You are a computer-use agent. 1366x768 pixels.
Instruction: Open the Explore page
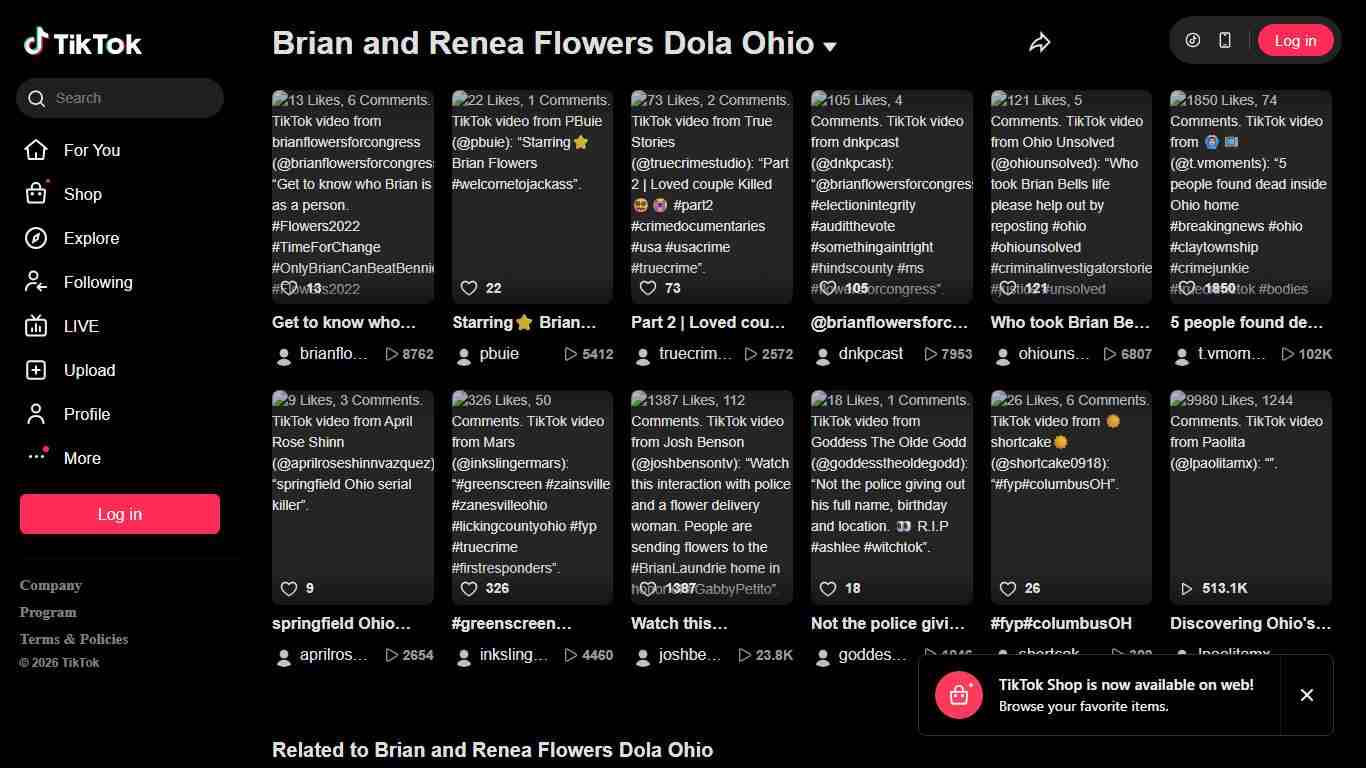click(91, 238)
